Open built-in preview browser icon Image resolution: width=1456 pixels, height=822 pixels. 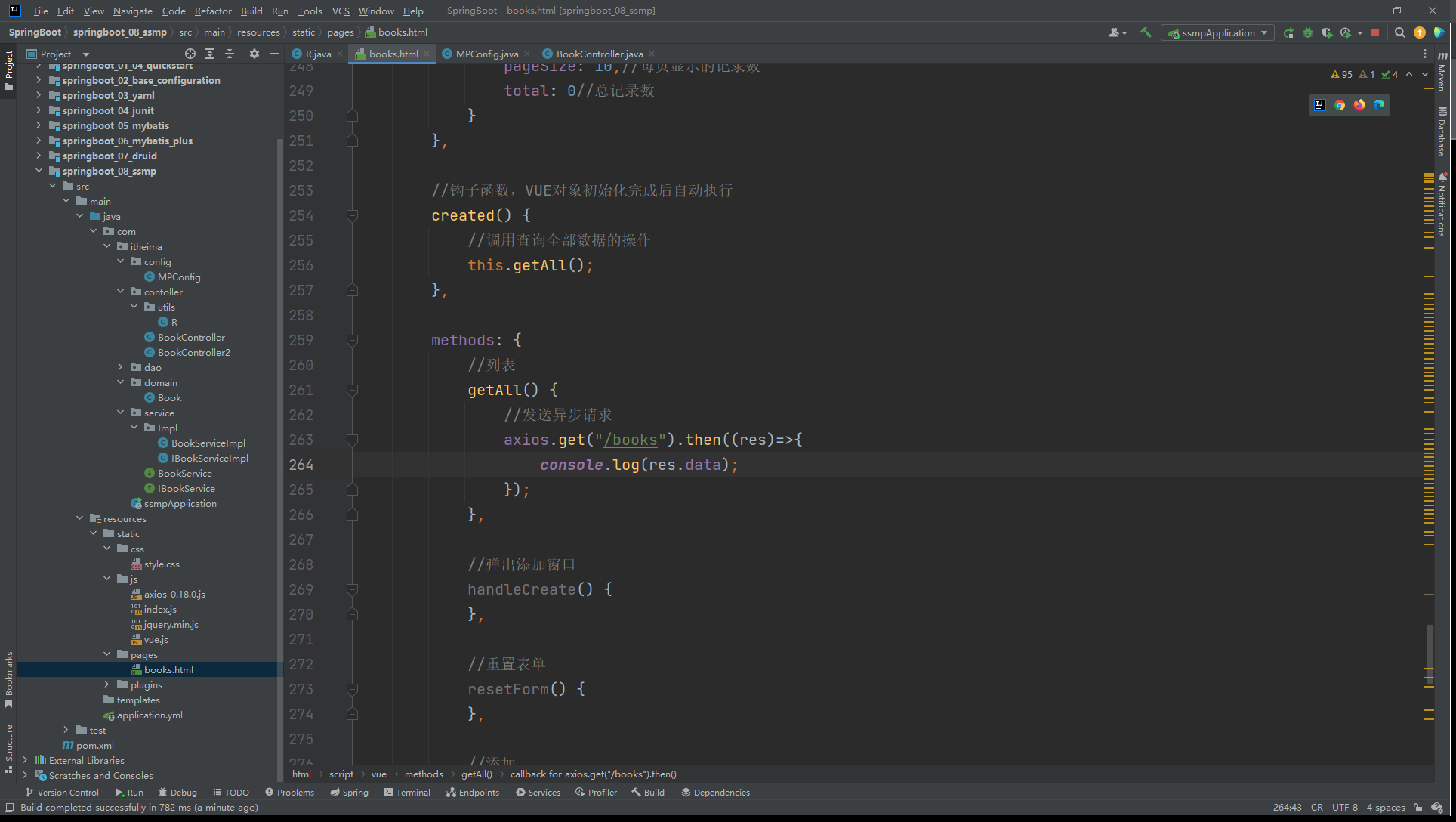1320,105
